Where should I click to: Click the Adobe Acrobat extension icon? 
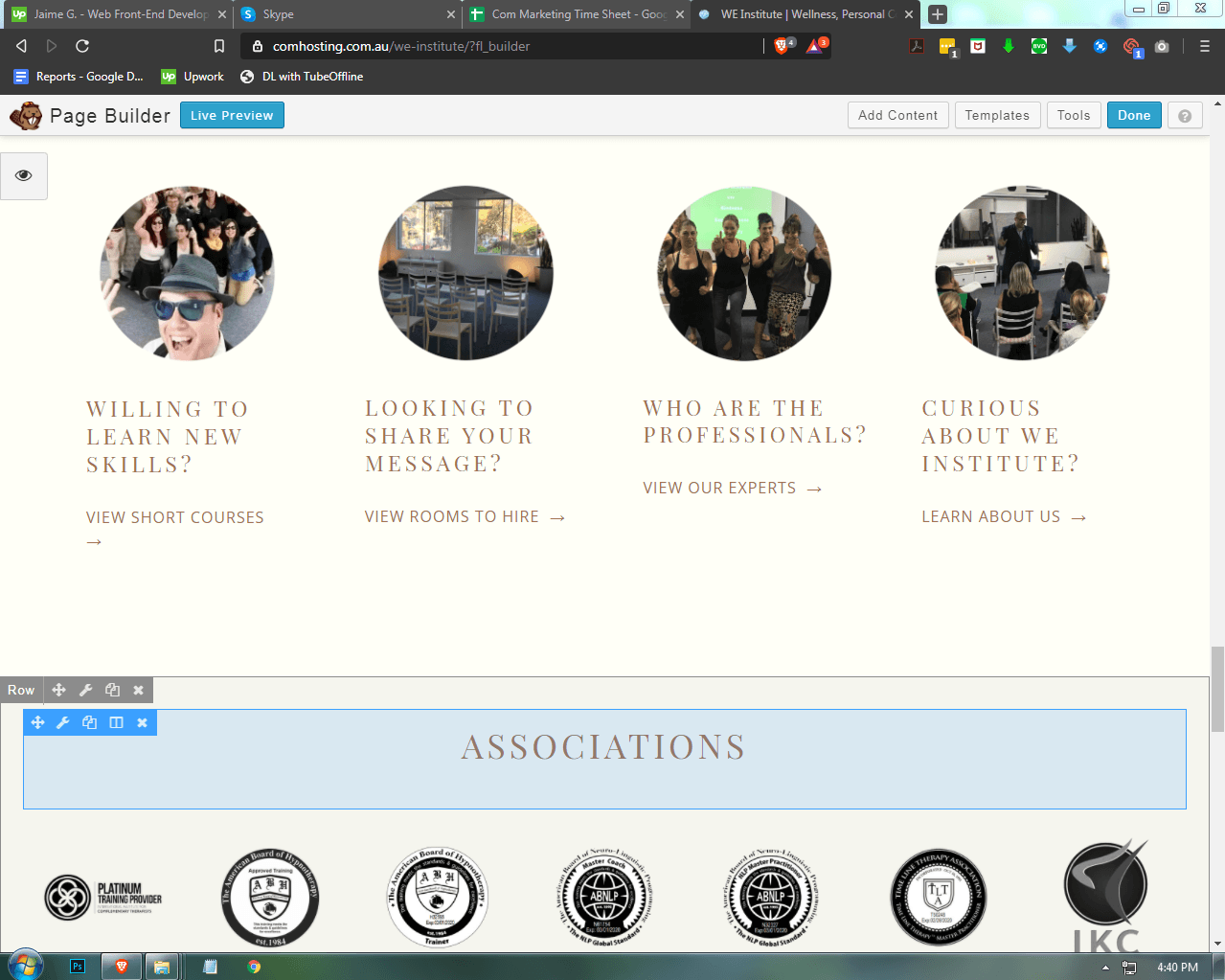pos(917,46)
